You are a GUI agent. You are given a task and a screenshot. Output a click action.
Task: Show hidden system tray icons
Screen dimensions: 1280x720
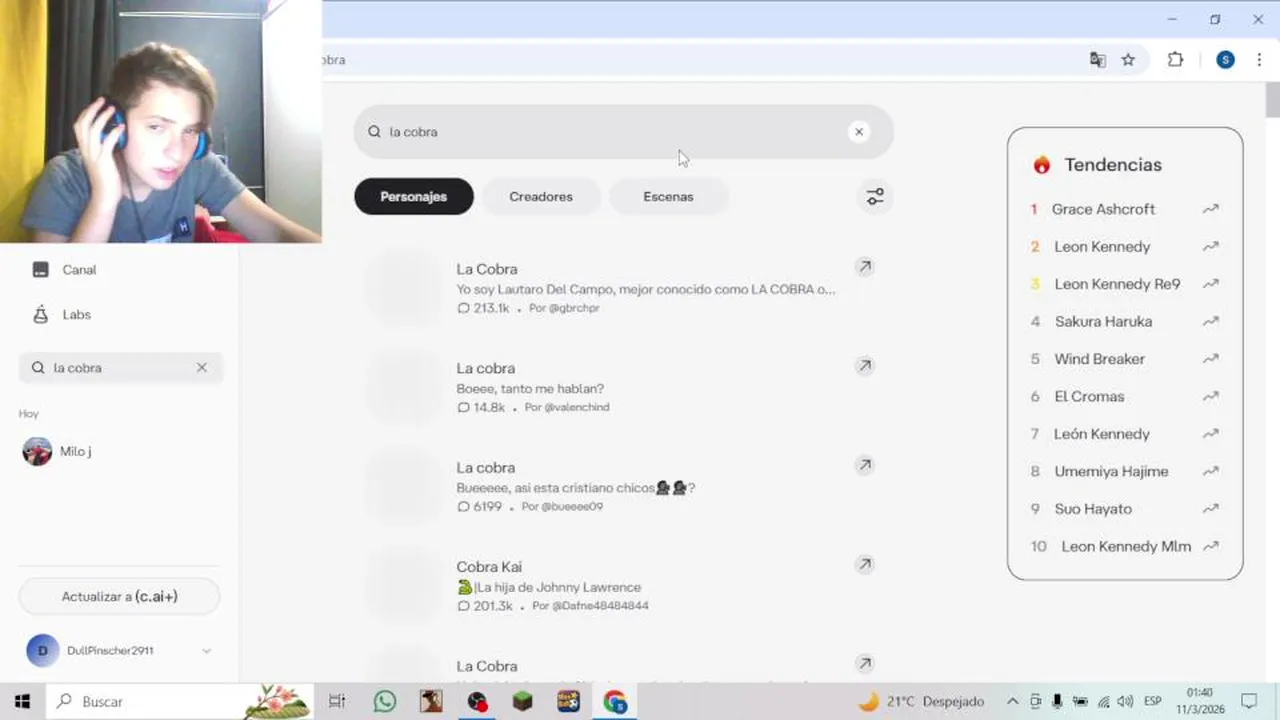[x=1012, y=702]
